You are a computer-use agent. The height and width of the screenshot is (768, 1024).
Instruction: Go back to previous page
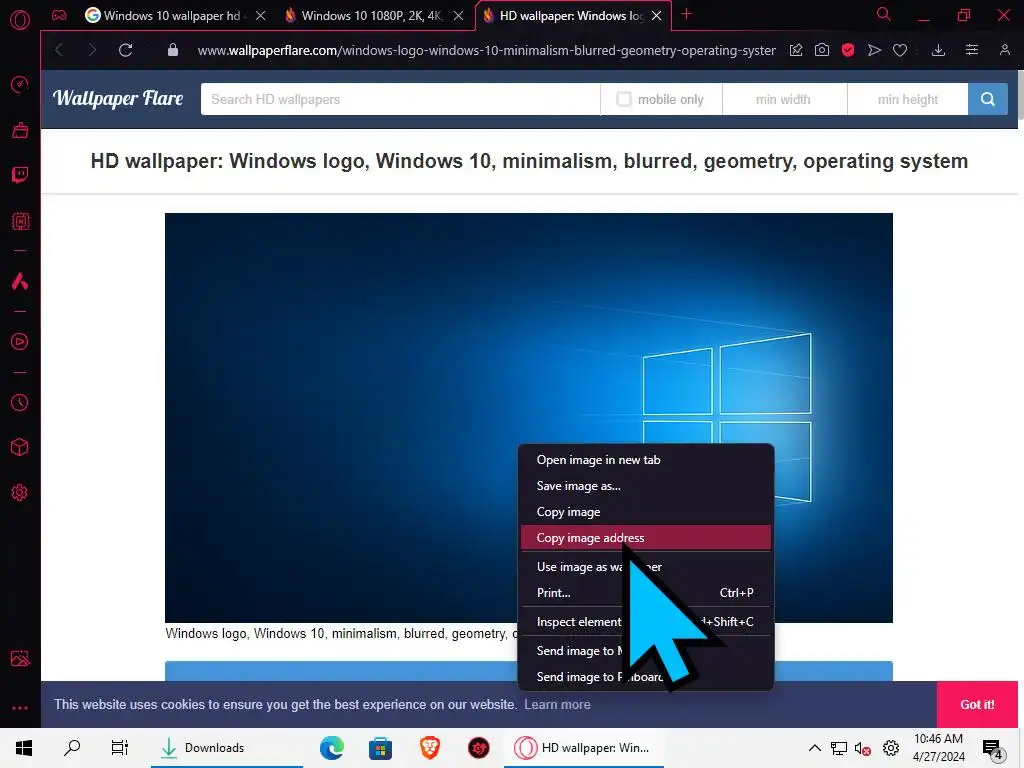click(x=59, y=50)
